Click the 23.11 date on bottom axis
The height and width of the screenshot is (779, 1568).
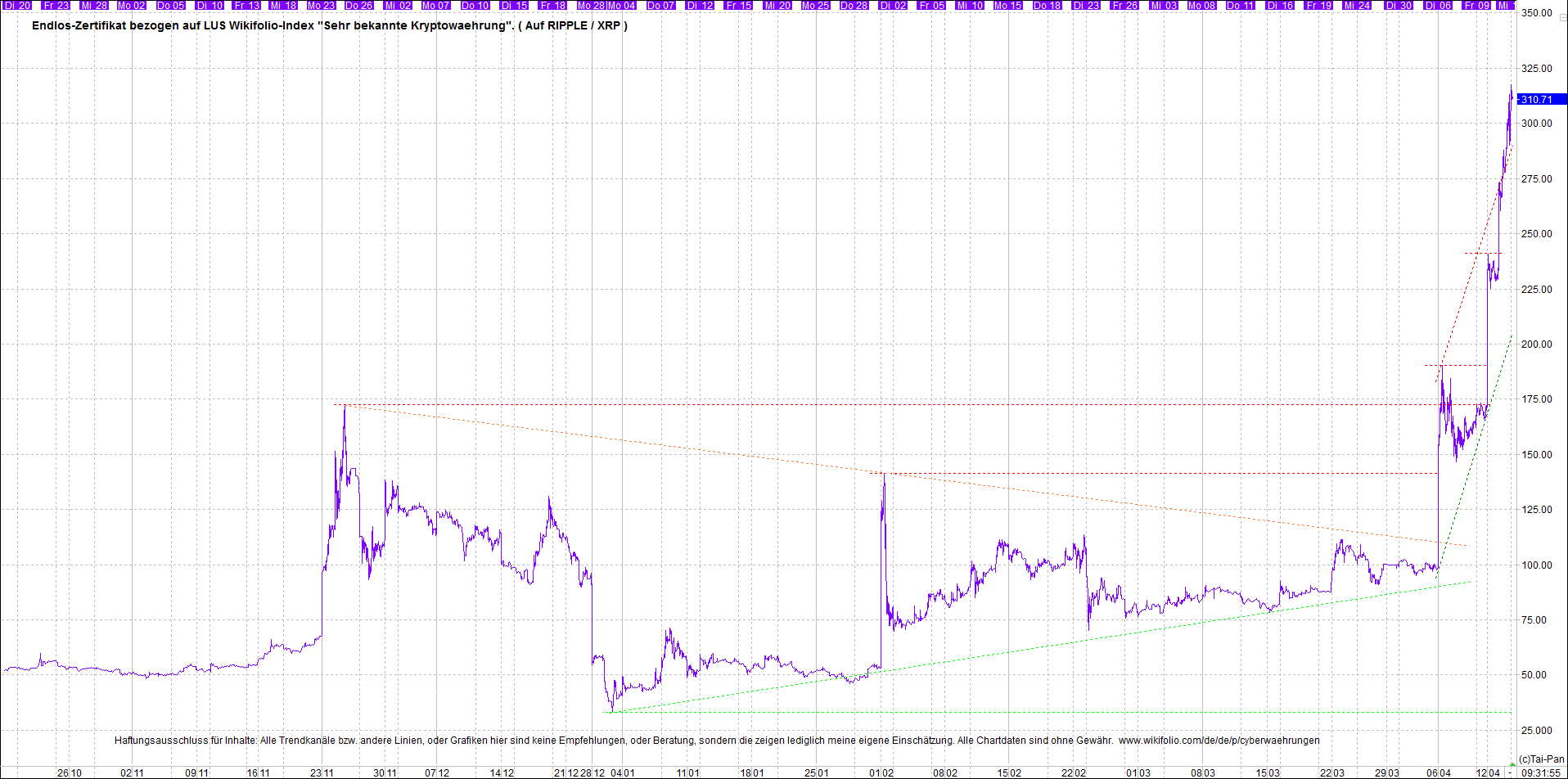click(322, 772)
